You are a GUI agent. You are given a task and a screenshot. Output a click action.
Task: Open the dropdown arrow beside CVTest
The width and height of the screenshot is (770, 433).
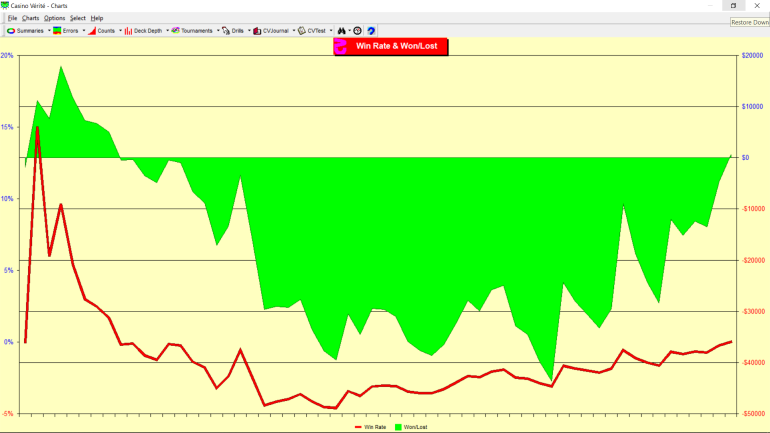[x=331, y=31]
